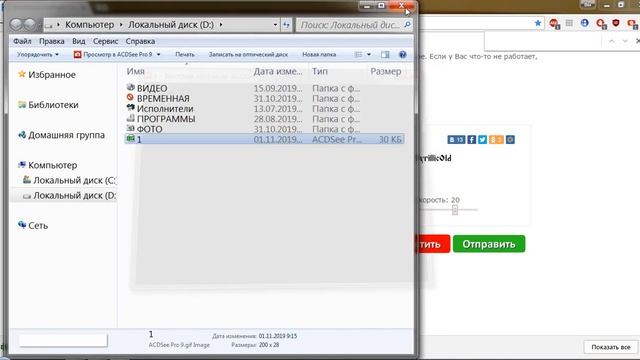640x360 pixels.
Task: Click Показать все in browser downloads bar
Action: [x=611, y=347]
